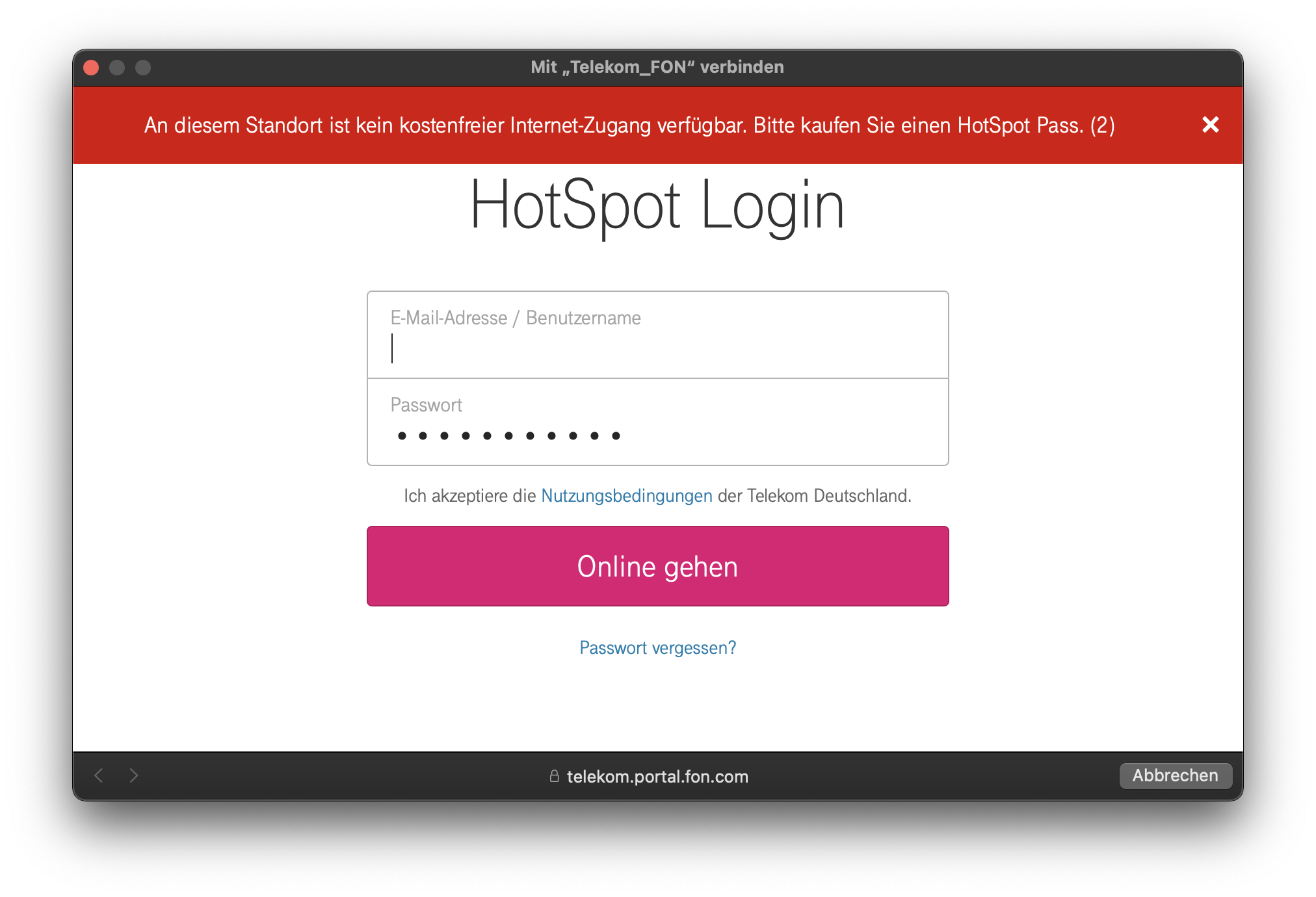Open the Passwort vergessen? link
Image resolution: width=1316 pixels, height=897 pixels.
pyautogui.click(x=657, y=648)
